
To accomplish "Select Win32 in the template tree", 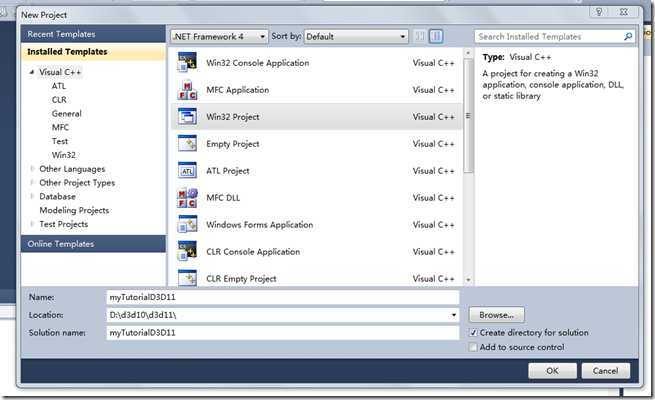I will (x=63, y=155).
